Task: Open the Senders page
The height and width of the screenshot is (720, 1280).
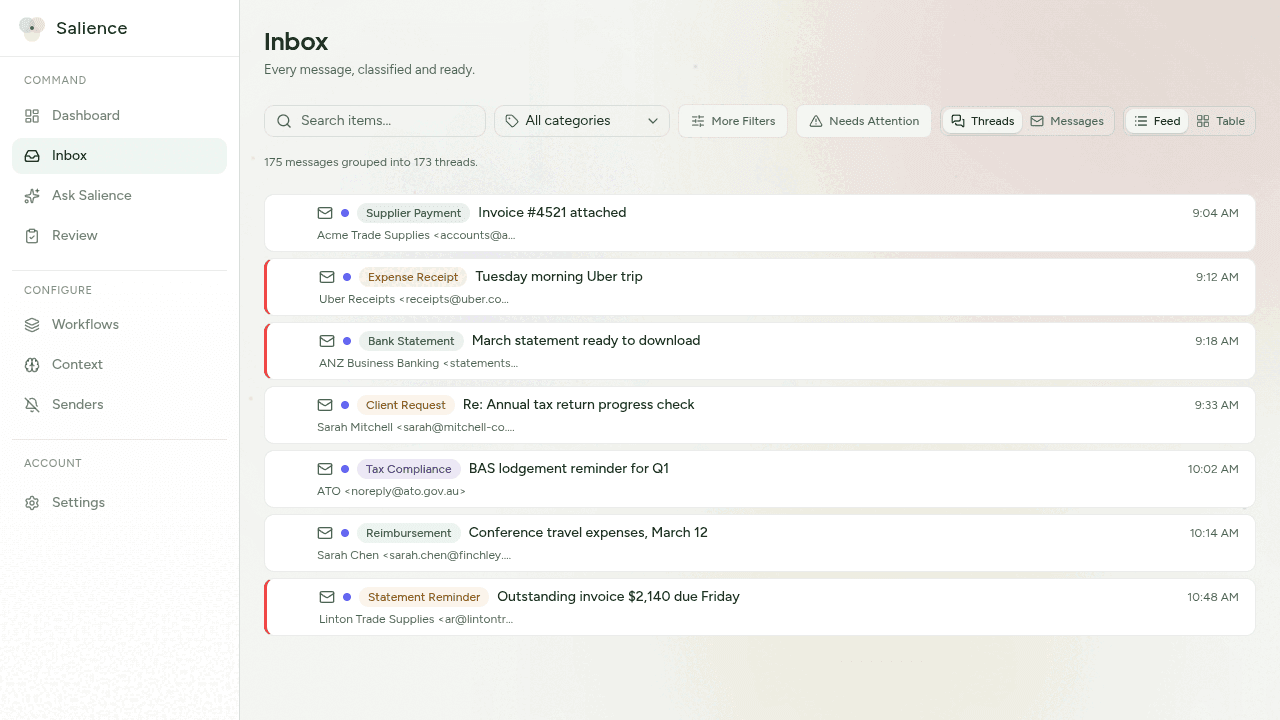Action: (120, 405)
